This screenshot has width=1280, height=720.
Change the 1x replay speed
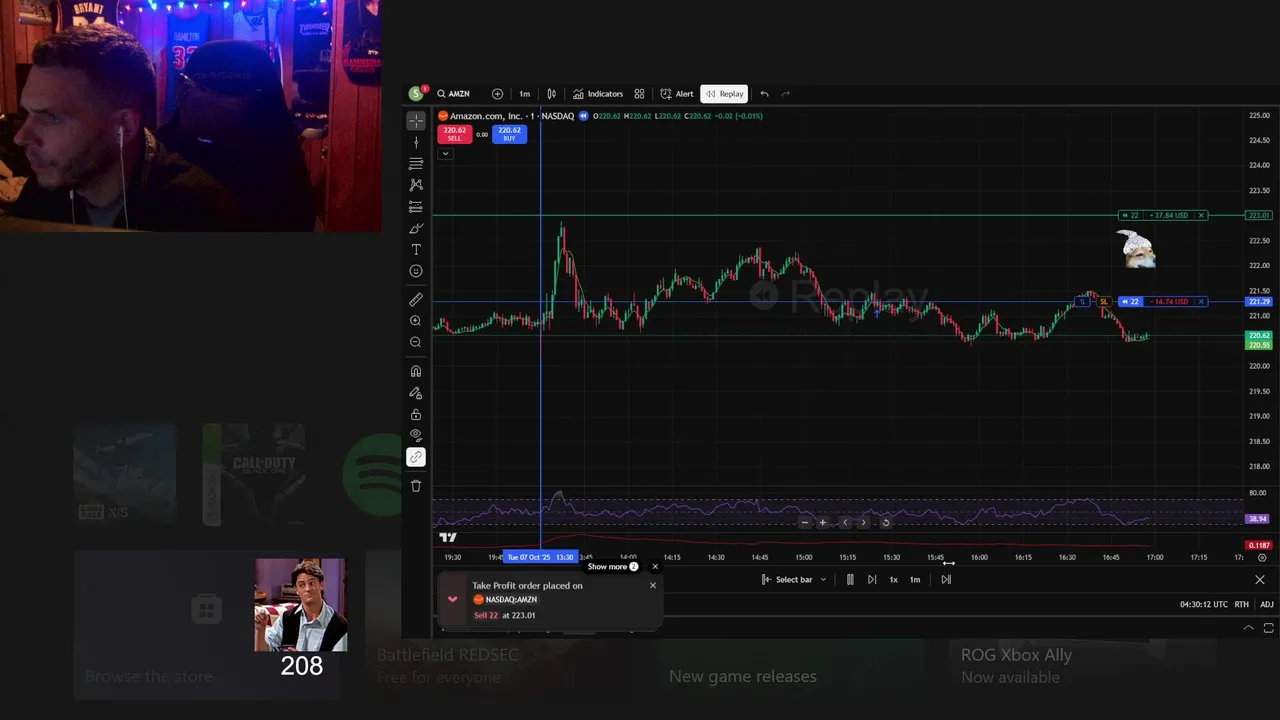click(893, 580)
